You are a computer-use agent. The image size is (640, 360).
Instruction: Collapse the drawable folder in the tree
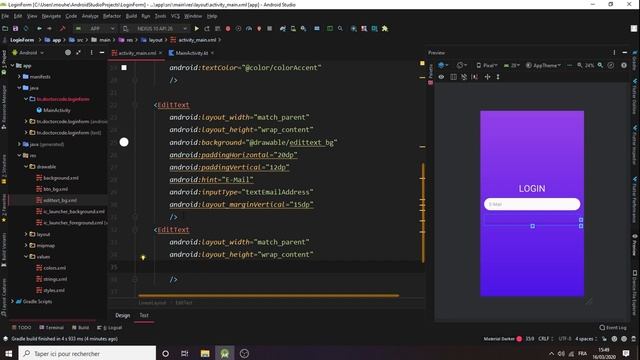click(26, 167)
